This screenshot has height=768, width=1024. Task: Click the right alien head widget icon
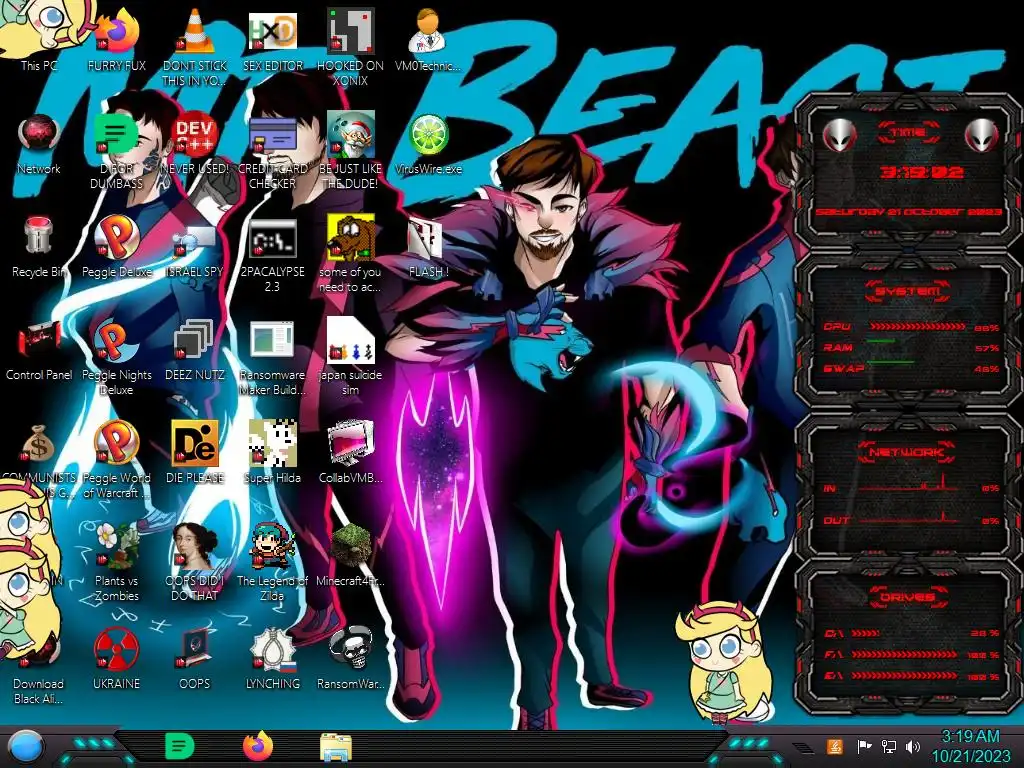982,136
